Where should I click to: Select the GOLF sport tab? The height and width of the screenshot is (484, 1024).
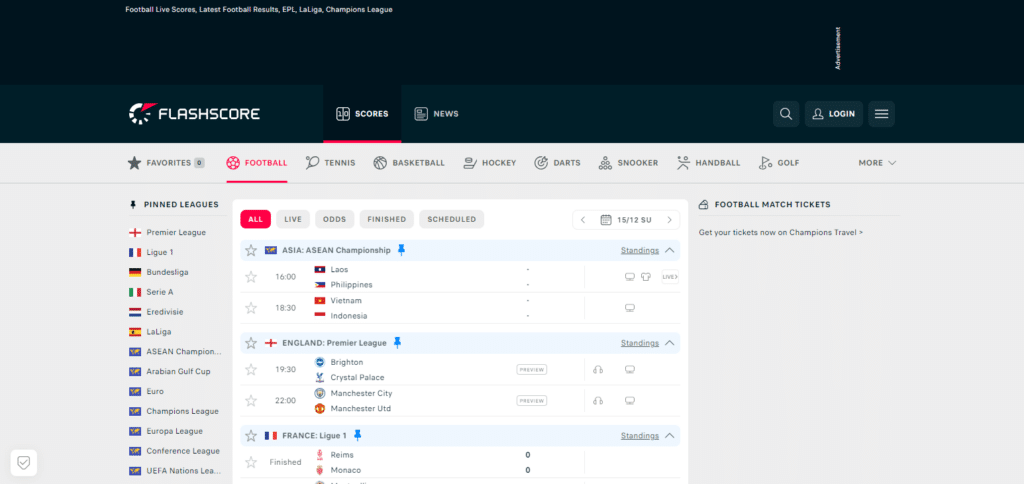point(779,163)
